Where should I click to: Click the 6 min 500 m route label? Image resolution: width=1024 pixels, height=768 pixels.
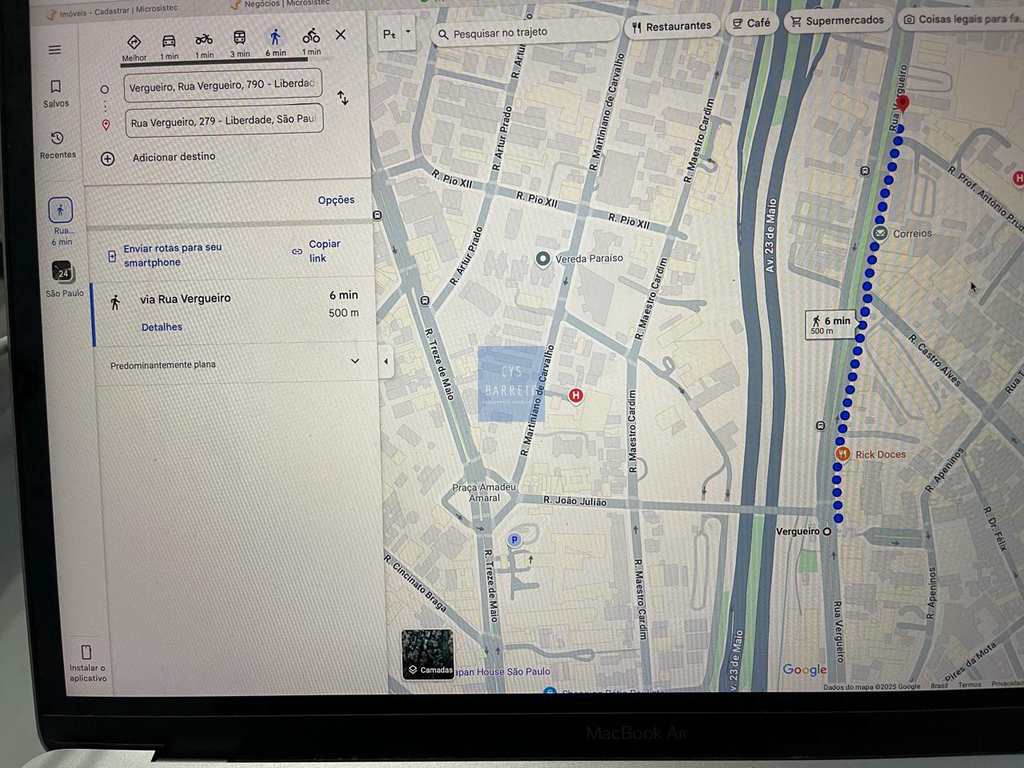tap(831, 325)
